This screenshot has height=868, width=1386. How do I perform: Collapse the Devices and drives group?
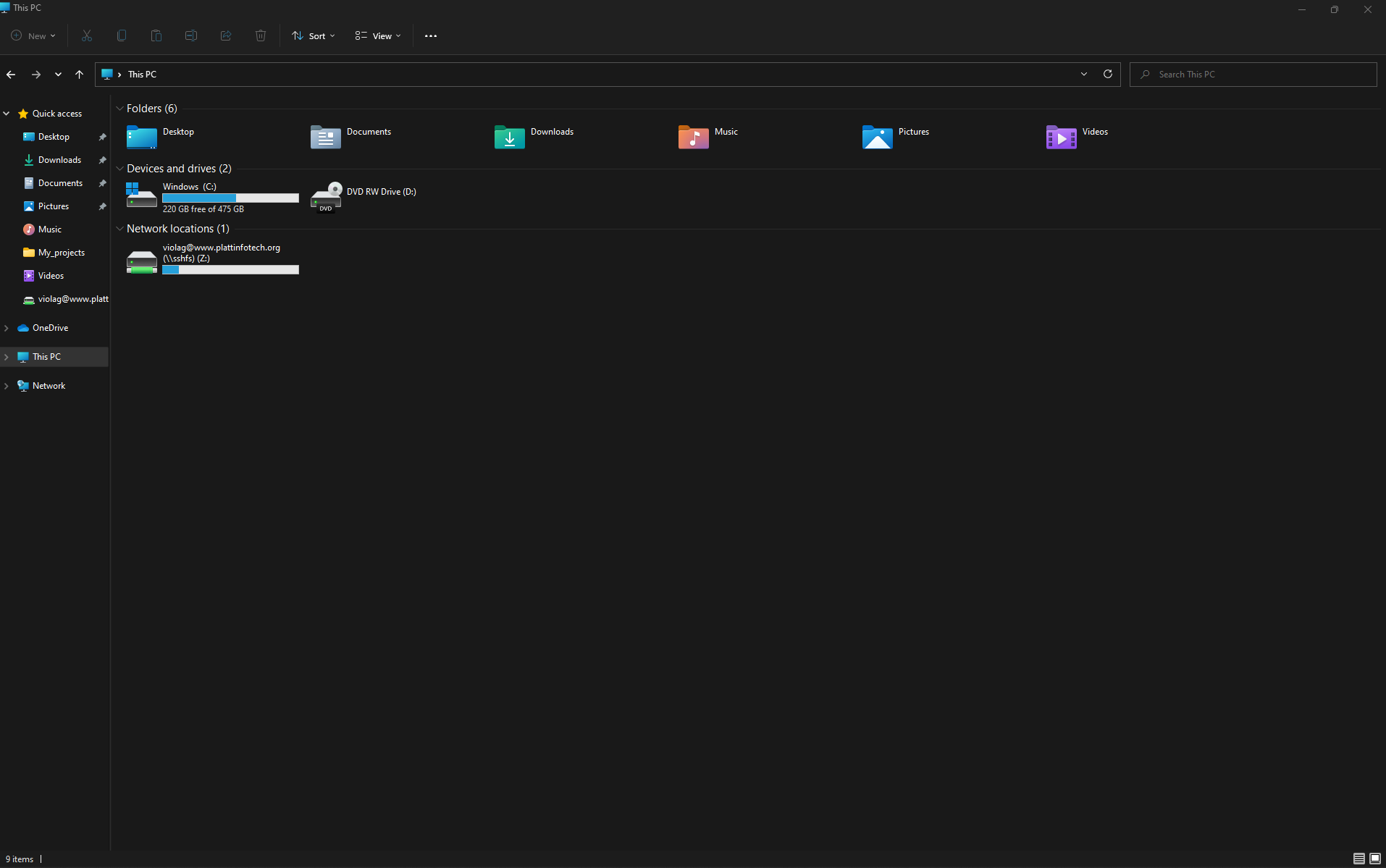119,169
